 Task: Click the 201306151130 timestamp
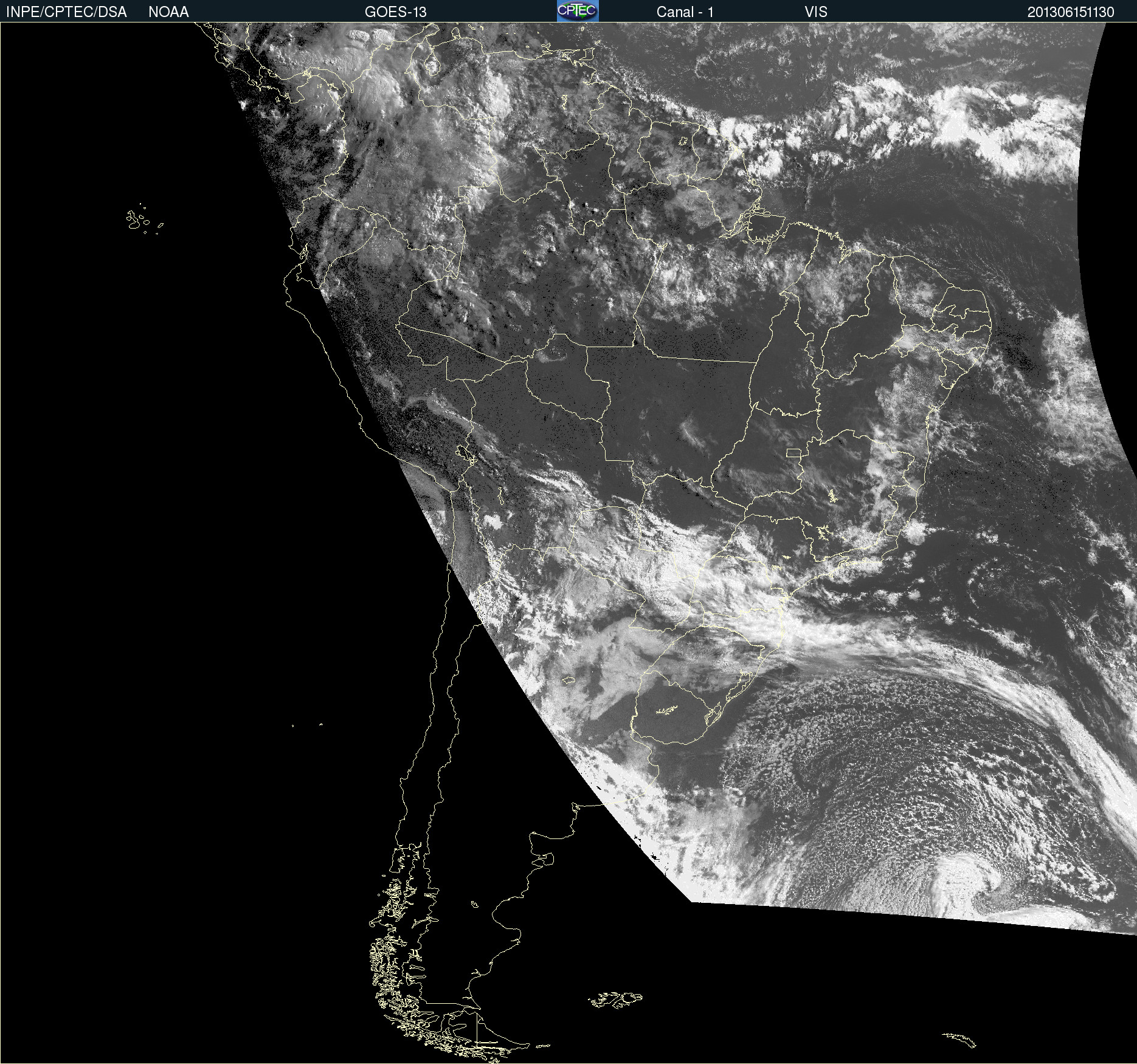1071,12
